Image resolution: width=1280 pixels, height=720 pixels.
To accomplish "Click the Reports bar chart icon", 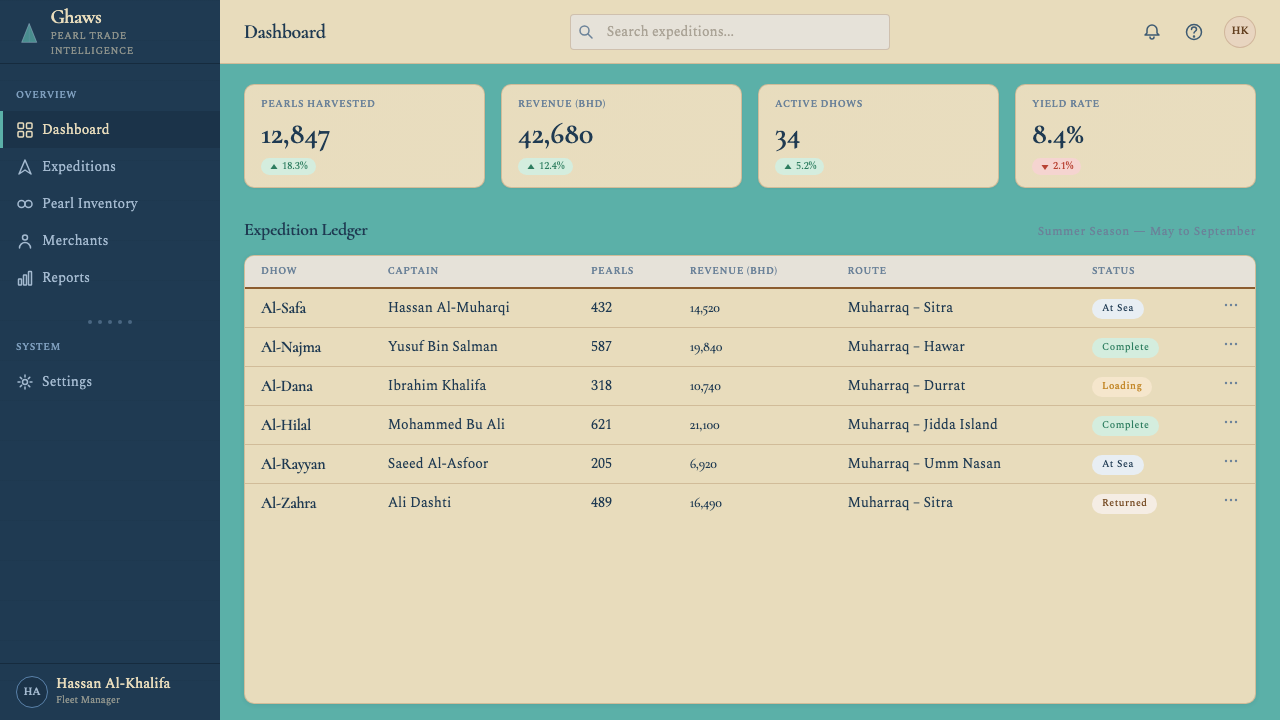I will pyautogui.click(x=25, y=278).
